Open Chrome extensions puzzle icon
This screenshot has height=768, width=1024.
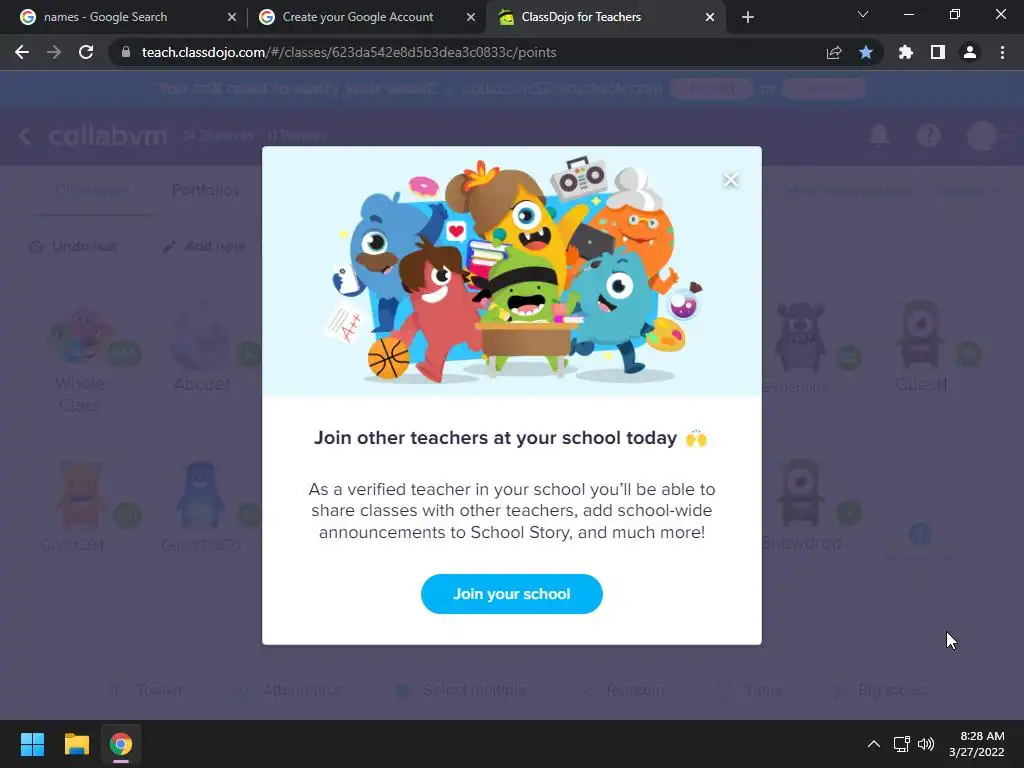[906, 52]
